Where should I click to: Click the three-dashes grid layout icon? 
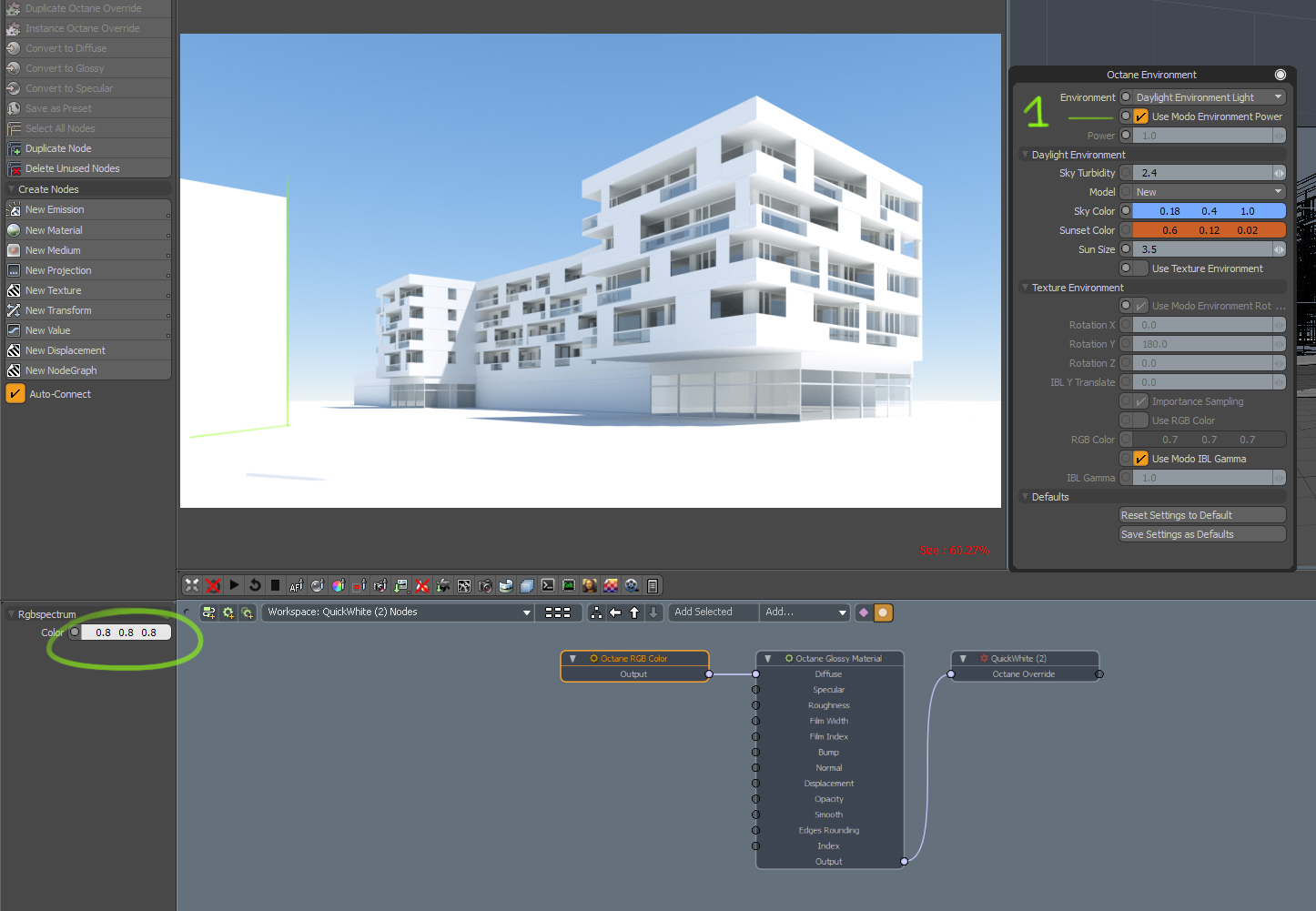(558, 612)
